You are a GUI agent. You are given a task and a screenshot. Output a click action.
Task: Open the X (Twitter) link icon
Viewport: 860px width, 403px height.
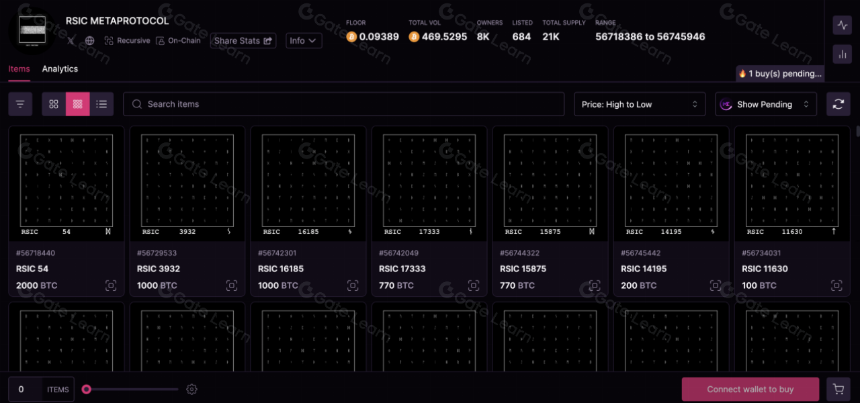(x=71, y=41)
